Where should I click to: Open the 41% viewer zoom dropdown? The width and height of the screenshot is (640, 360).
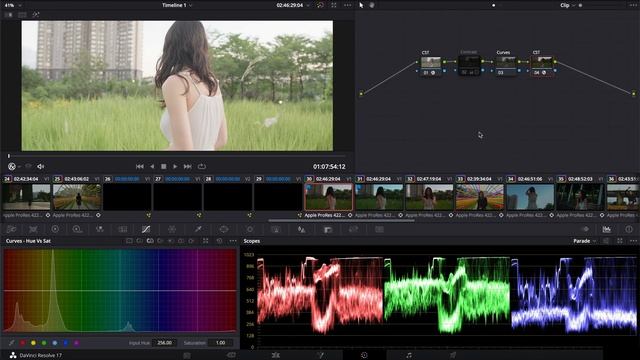[x=13, y=5]
